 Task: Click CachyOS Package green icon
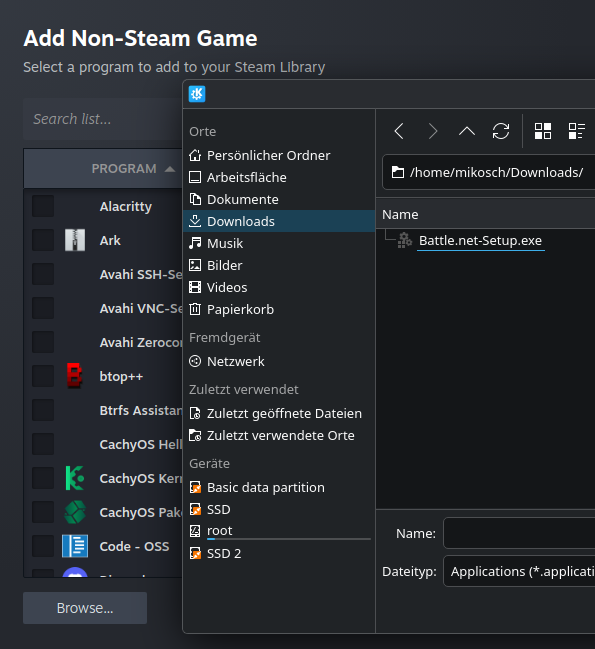click(75, 512)
